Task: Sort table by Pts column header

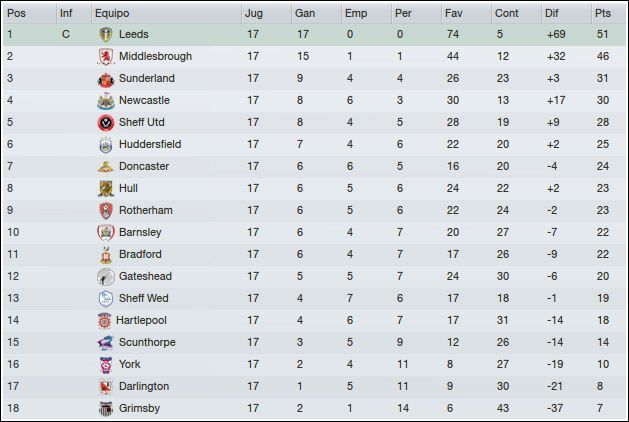Action: [x=603, y=13]
